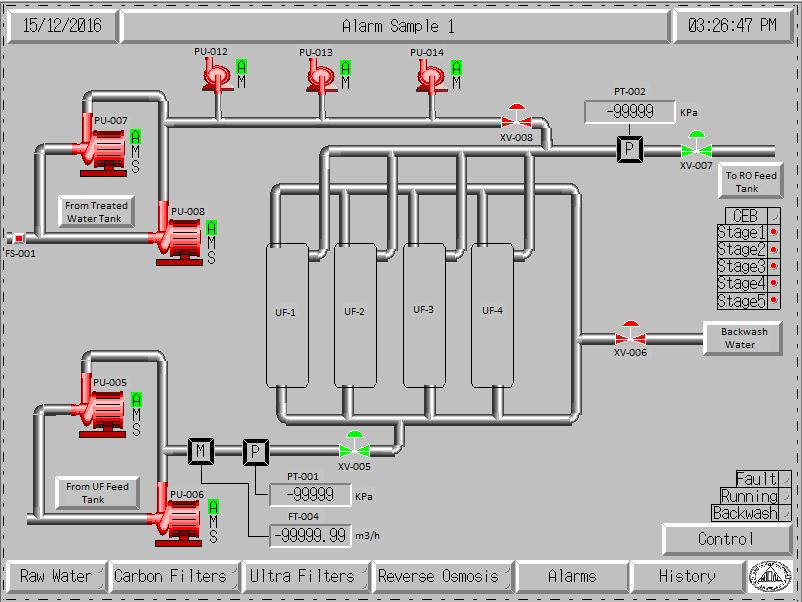802x602 pixels.
Task: Click the Control button
Action: tap(726, 539)
